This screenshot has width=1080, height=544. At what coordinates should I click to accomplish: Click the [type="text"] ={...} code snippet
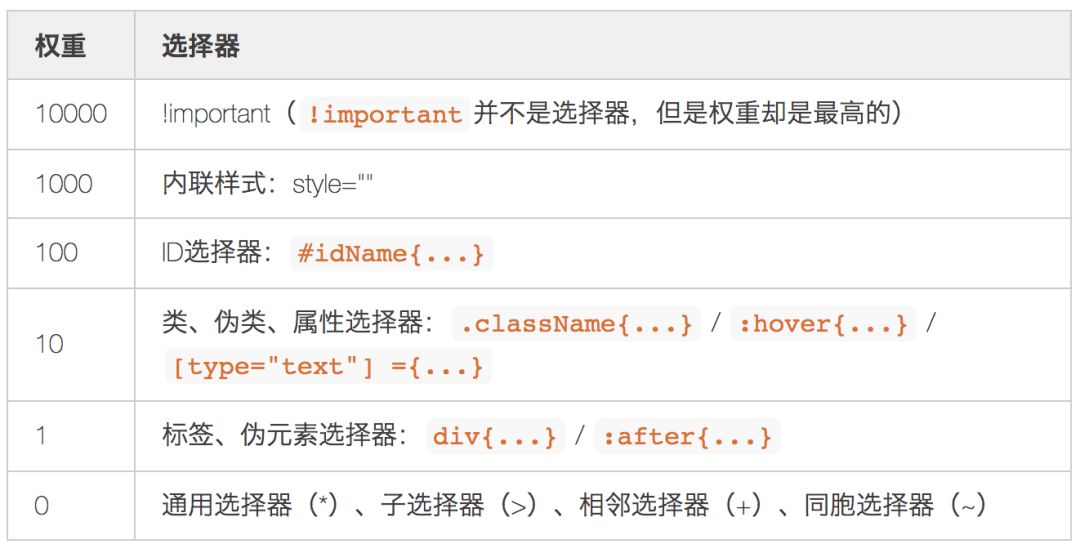pyautogui.click(x=328, y=367)
